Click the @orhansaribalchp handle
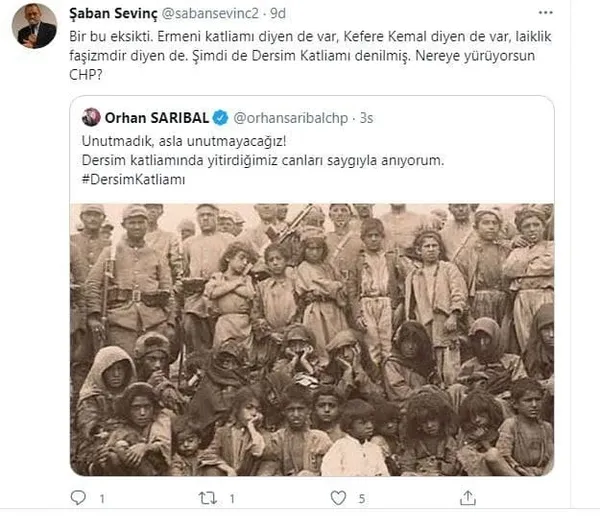 (x=290, y=118)
